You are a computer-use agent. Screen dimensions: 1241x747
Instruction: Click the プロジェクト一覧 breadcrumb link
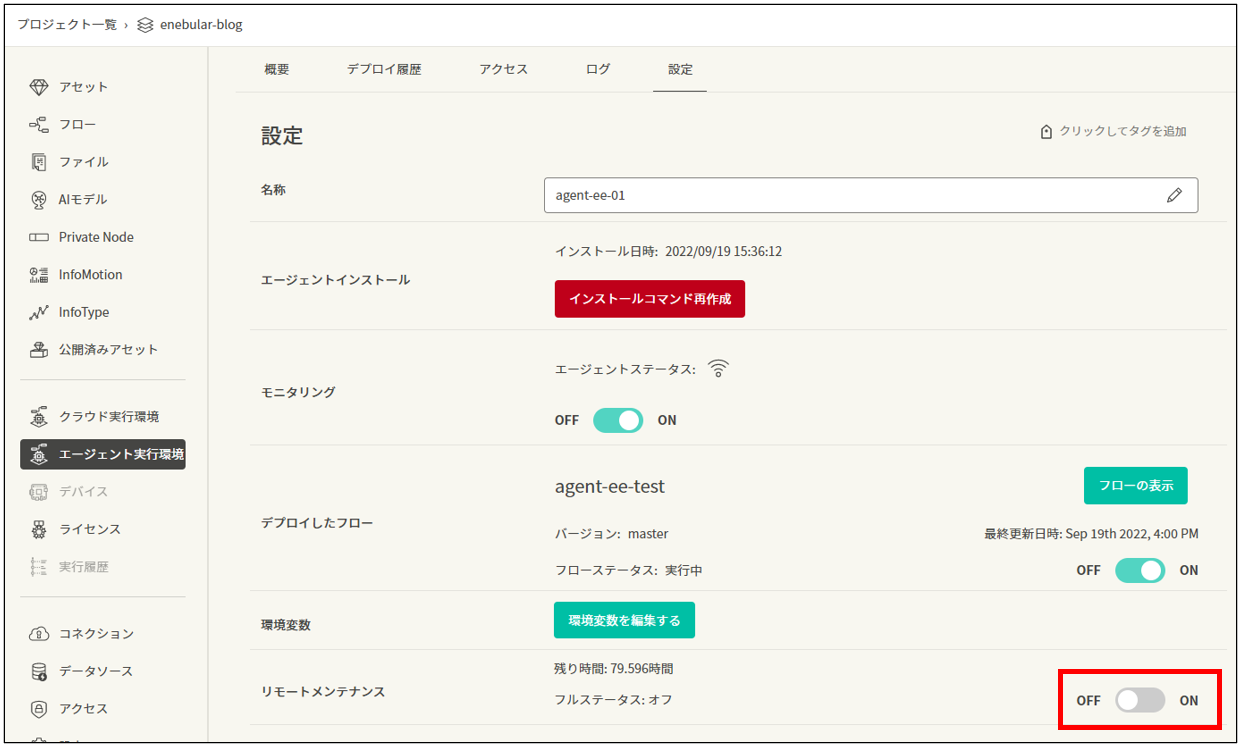[x=67, y=24]
